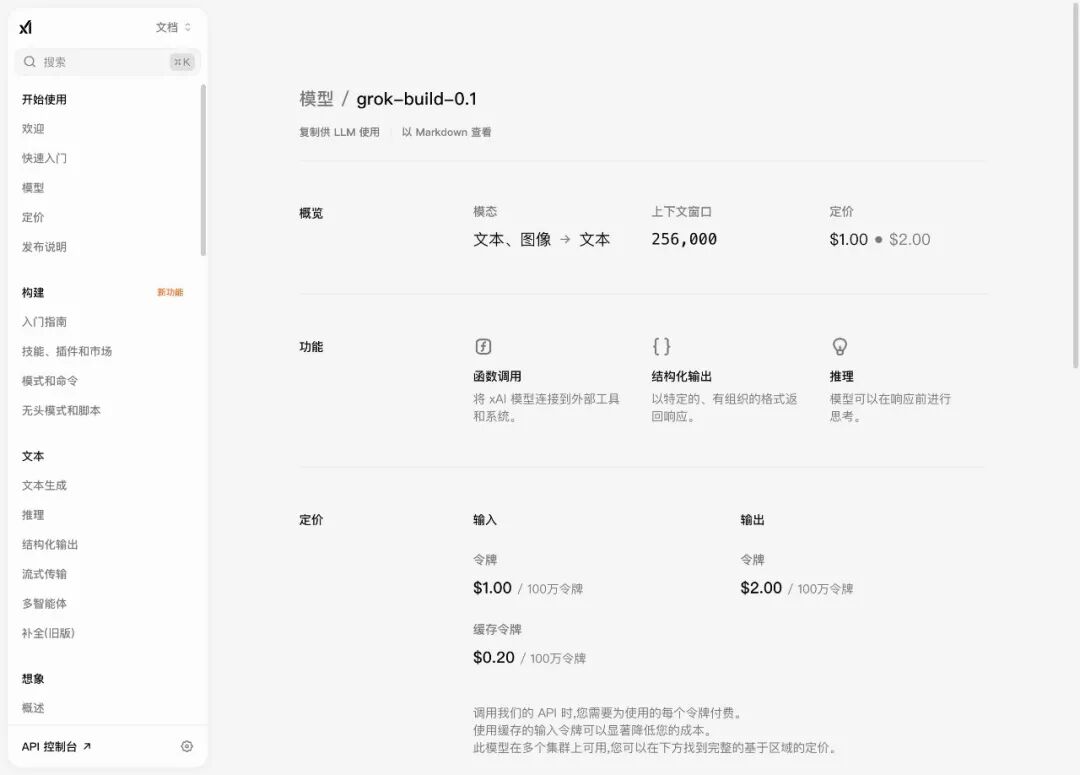The image size is (1080, 775).
Task: Click the xAI logo in the sidebar header
Action: pos(25,27)
